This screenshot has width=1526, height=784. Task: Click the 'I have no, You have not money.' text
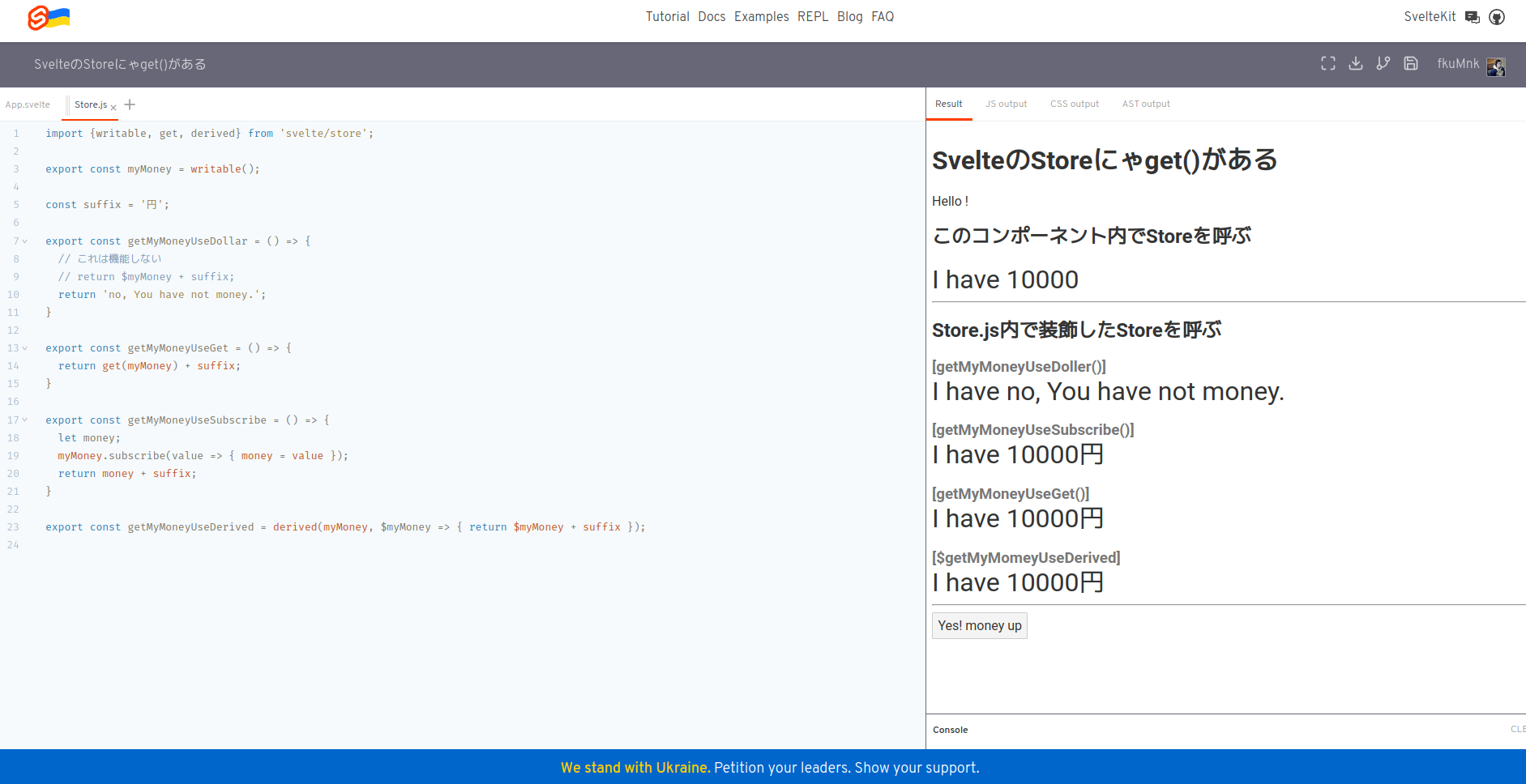1108,392
